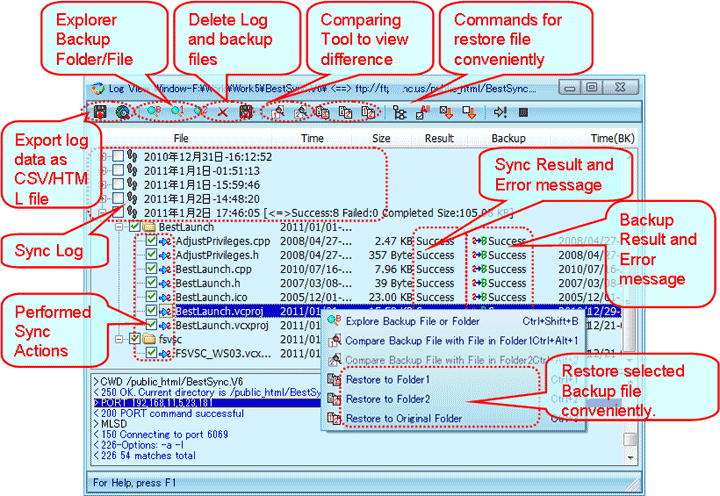Viewport: 720px width, 496px height.
Task: Click the backup icon next to BestLaunch.cpp's Backup Success
Action: [479, 270]
